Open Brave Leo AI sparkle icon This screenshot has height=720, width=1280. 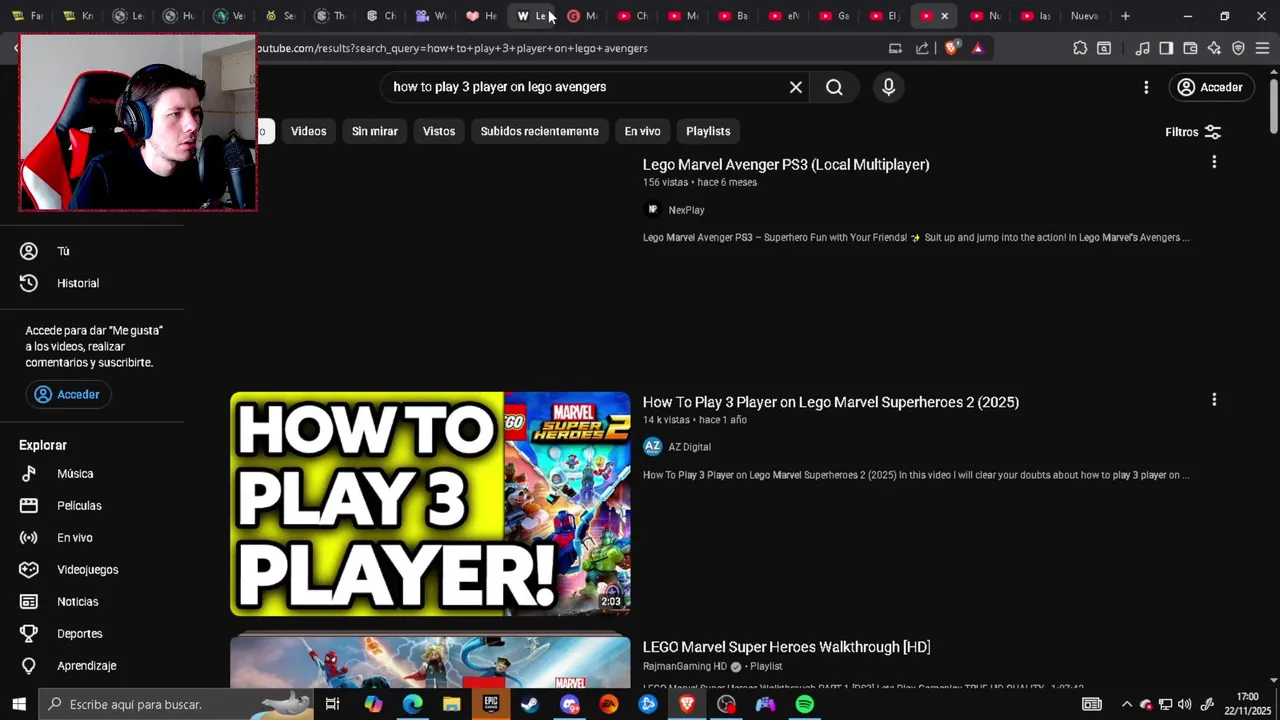[x=1214, y=48]
